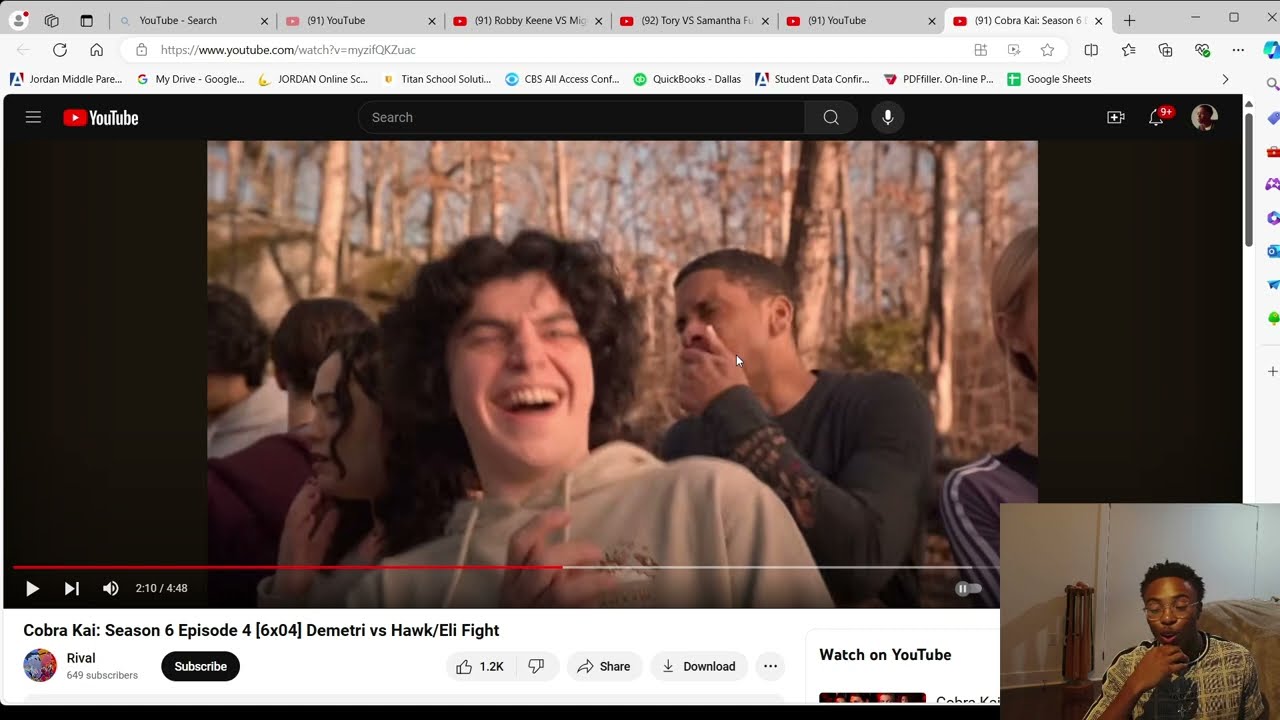Click into the YouTube search box

coord(581,117)
